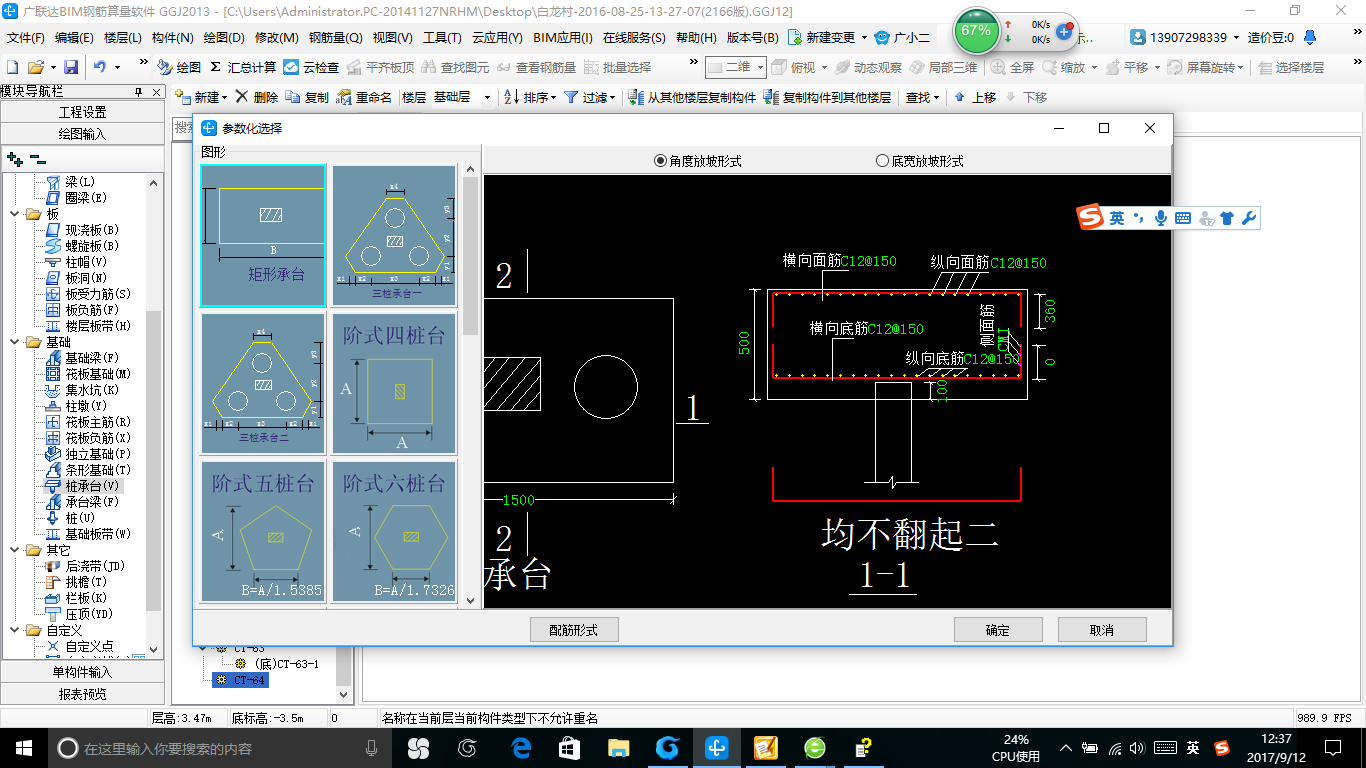Click the 确定 confirm button
Screen dimensions: 1366x768
click(998, 629)
